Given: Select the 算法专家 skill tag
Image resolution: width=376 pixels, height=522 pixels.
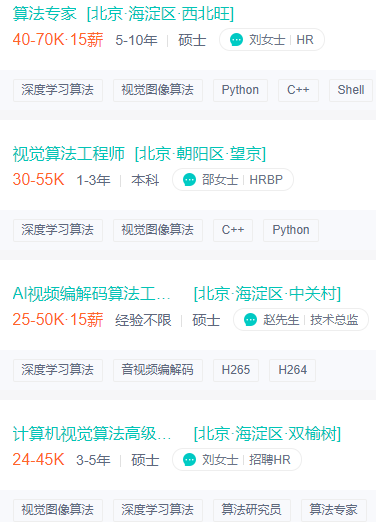Looking at the screenshot, I should pyautogui.click(x=334, y=510).
